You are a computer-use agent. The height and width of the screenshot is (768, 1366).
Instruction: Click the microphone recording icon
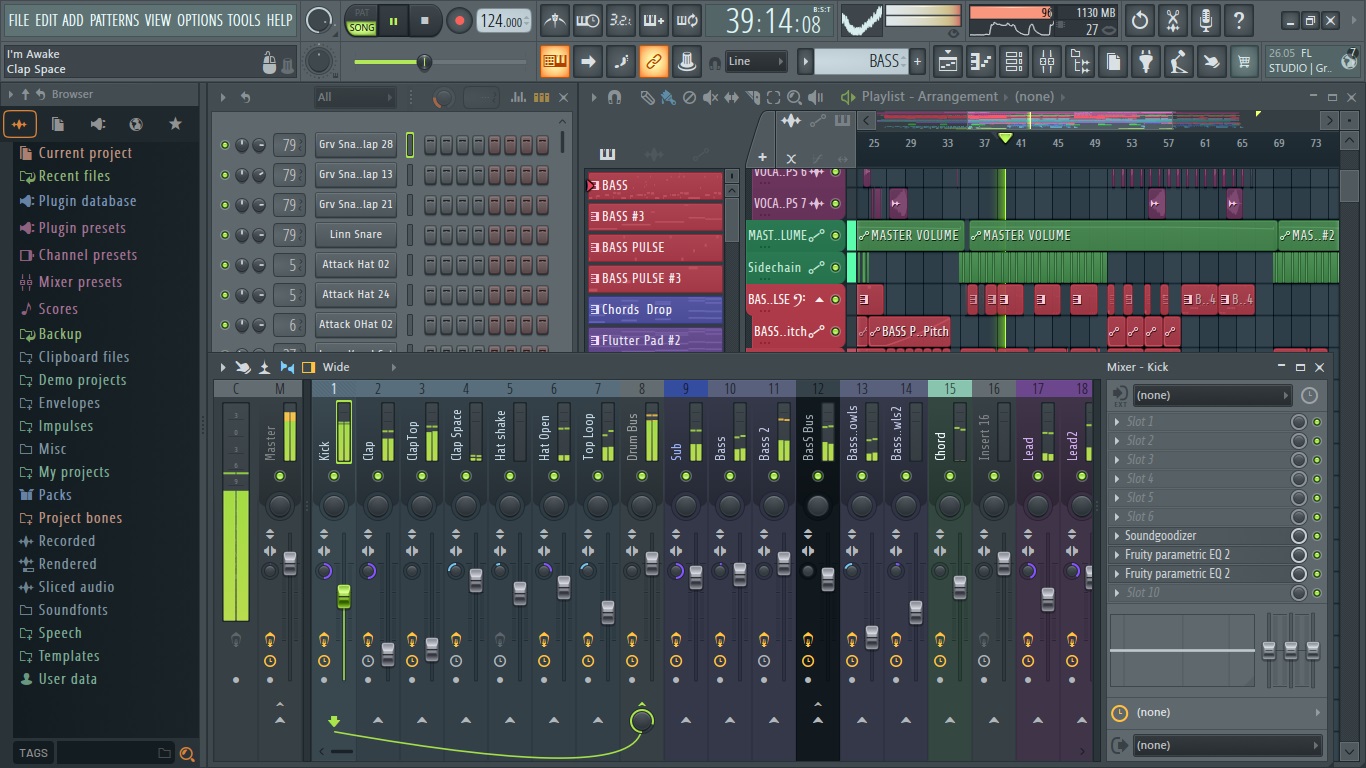pos(1205,21)
